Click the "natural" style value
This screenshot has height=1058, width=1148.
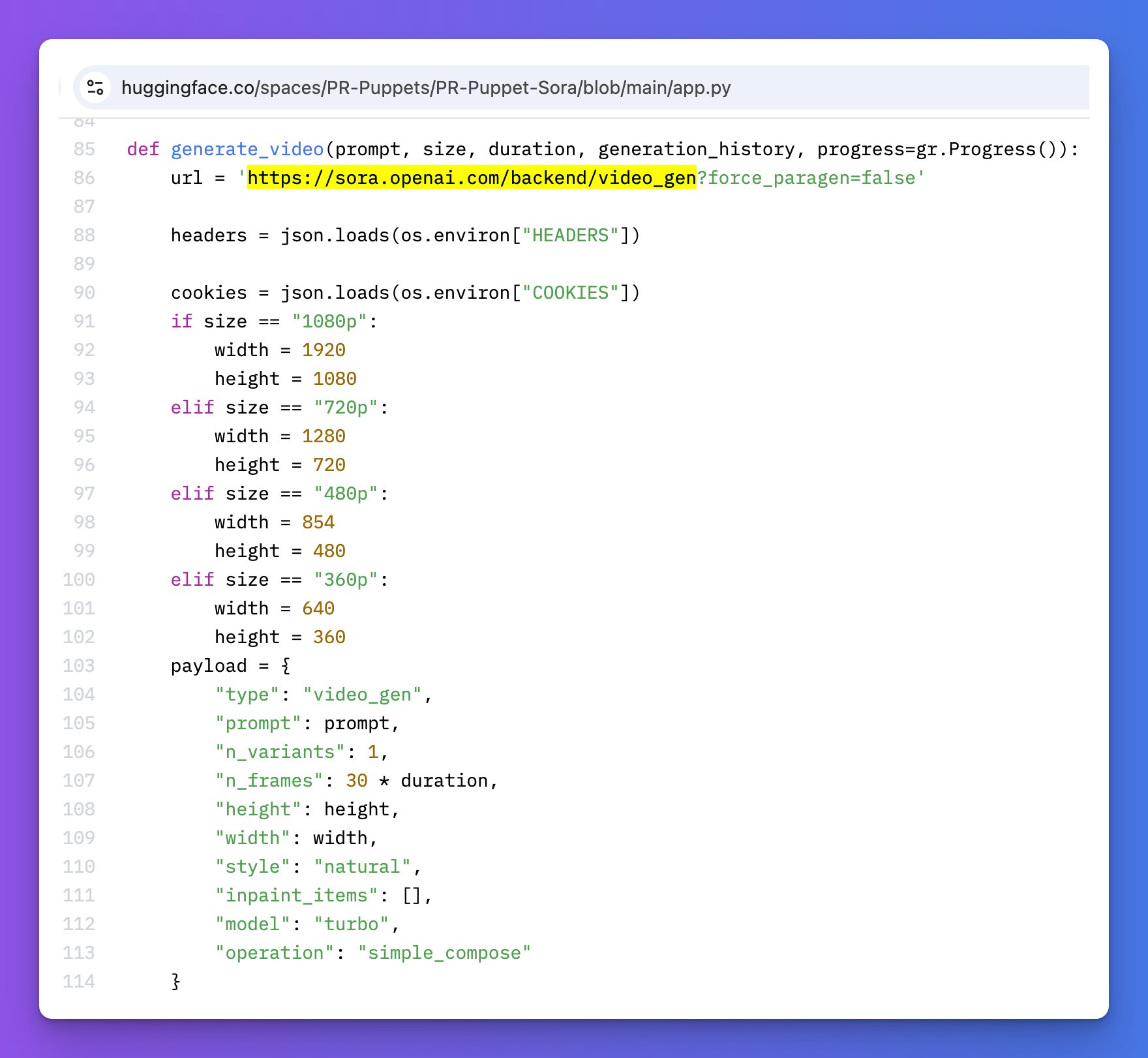click(362, 867)
